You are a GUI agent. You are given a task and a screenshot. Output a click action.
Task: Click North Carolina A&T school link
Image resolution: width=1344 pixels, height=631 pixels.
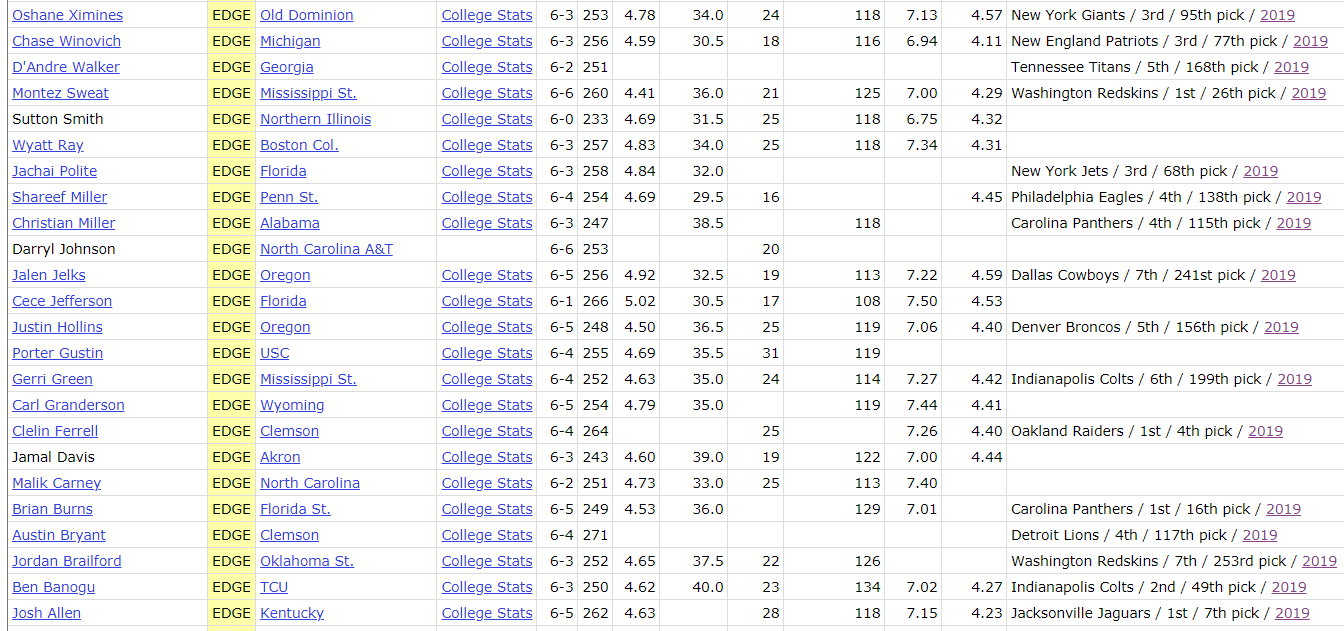coord(326,249)
